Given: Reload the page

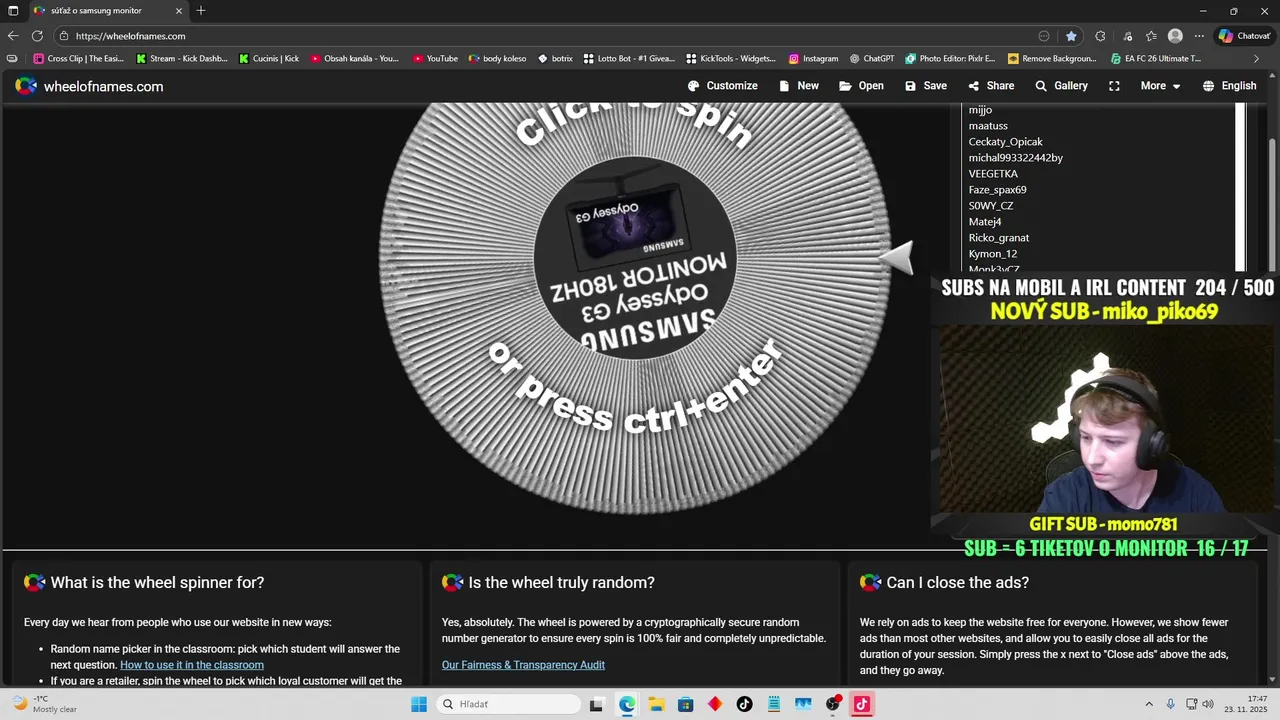Looking at the screenshot, I should click(38, 36).
